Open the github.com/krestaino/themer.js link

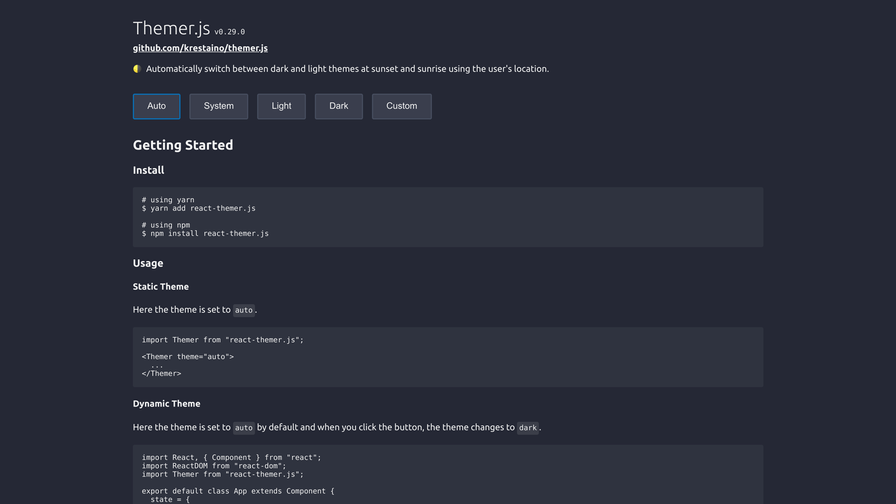pos(200,48)
